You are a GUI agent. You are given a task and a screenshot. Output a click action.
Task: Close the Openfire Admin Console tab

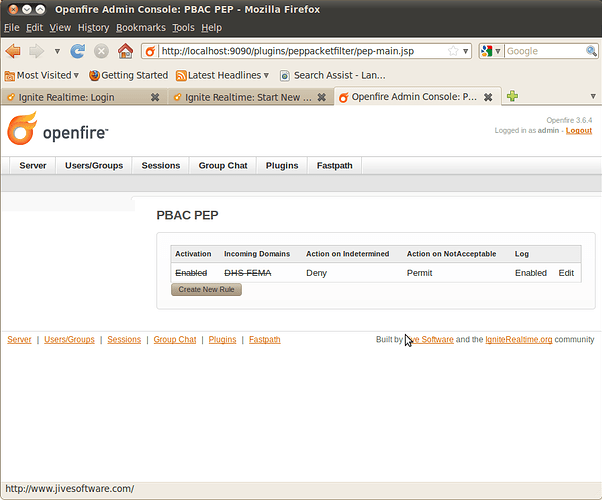488,97
